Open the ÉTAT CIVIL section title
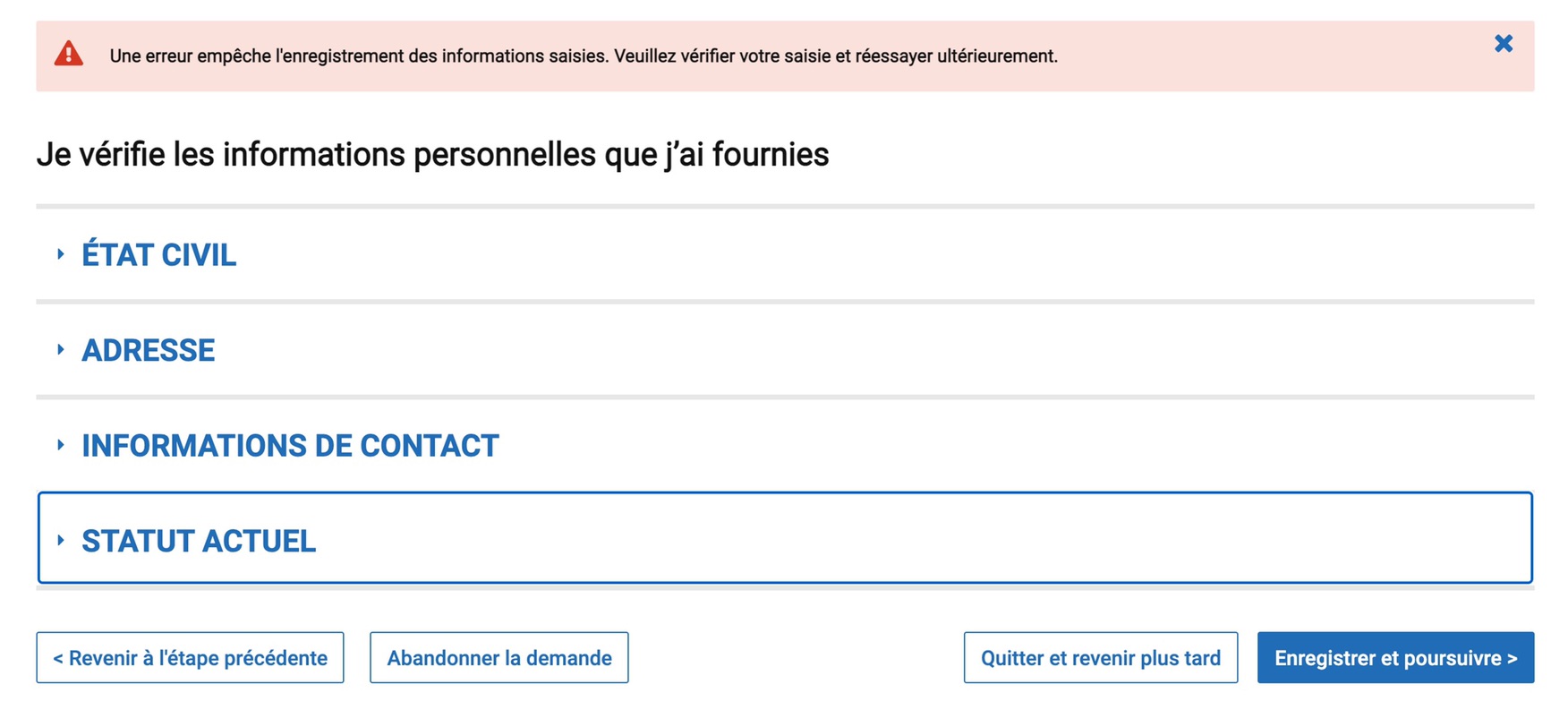 click(x=159, y=255)
